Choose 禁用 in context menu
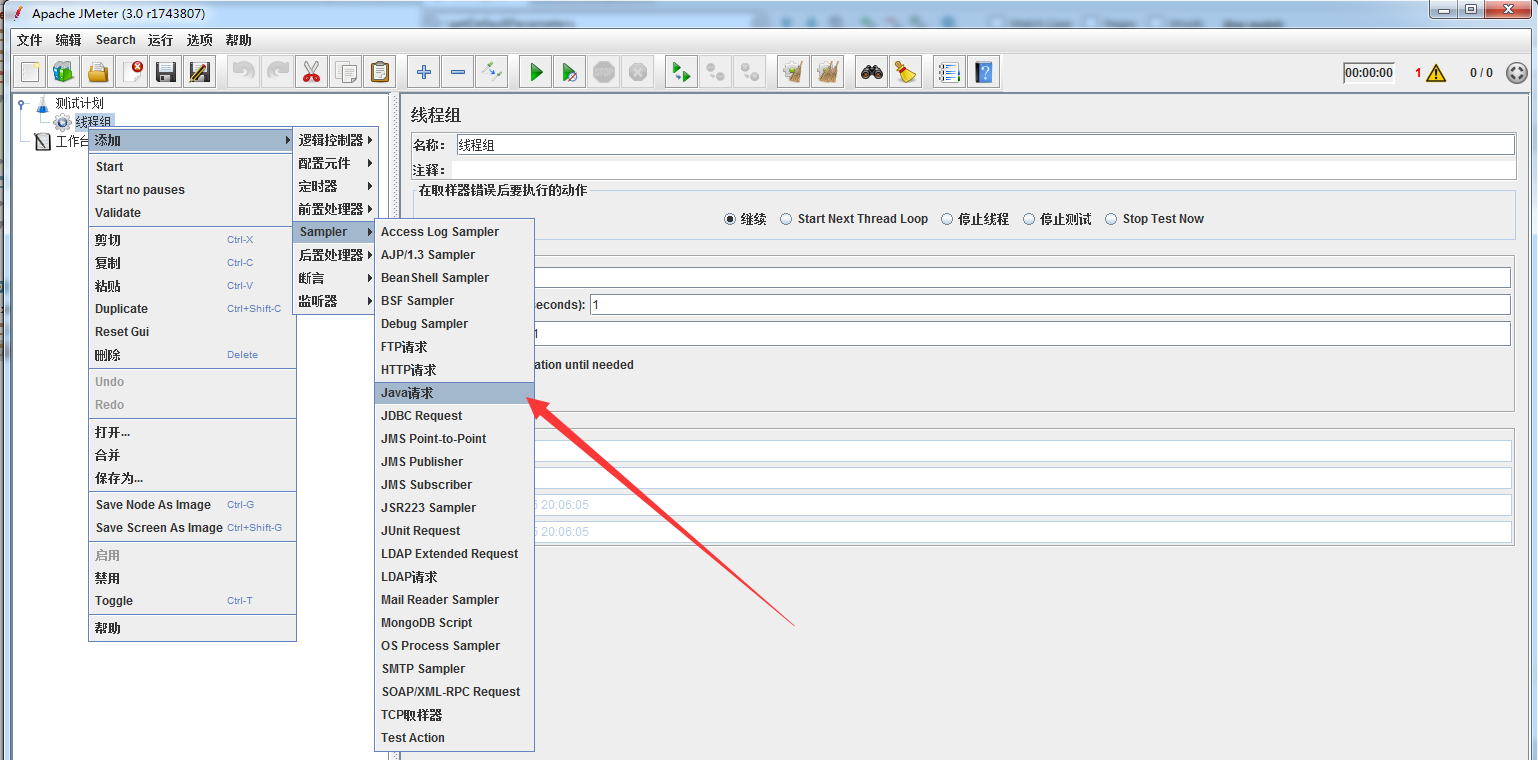The height and width of the screenshot is (760, 1538). (192, 578)
